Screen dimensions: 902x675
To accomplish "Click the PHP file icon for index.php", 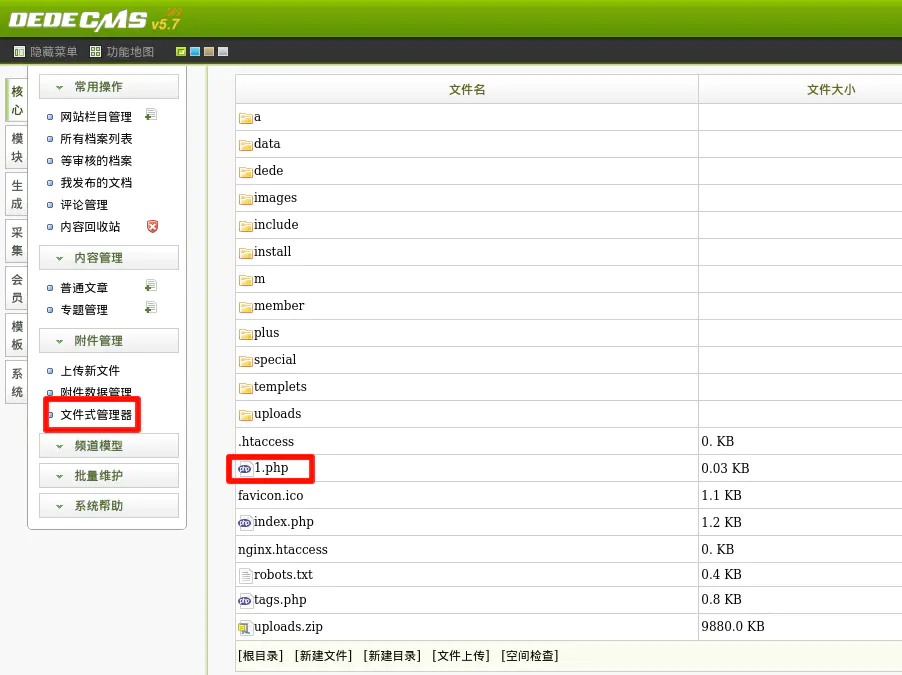I will [x=245, y=522].
